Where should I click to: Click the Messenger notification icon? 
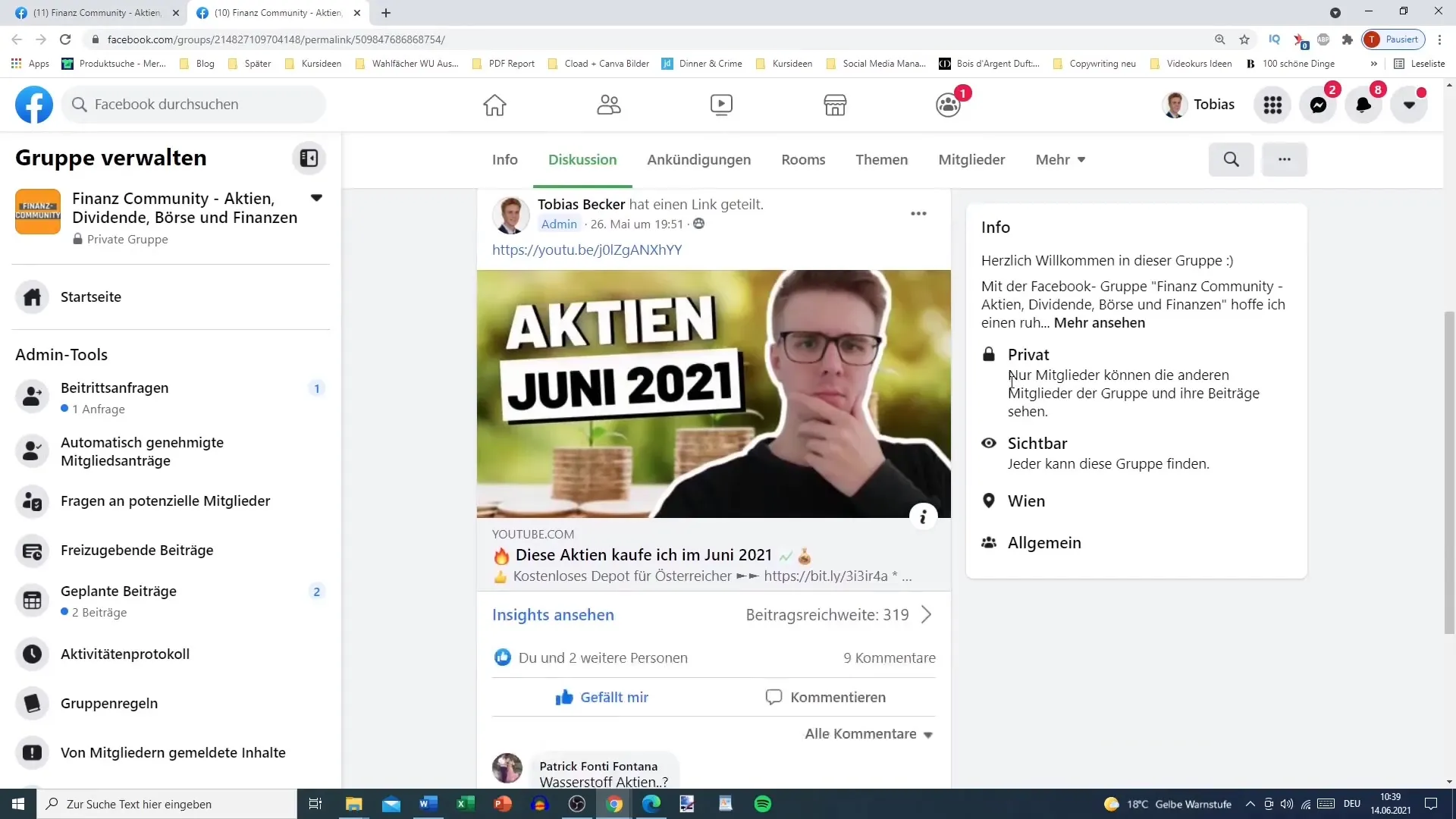pos(1322,104)
